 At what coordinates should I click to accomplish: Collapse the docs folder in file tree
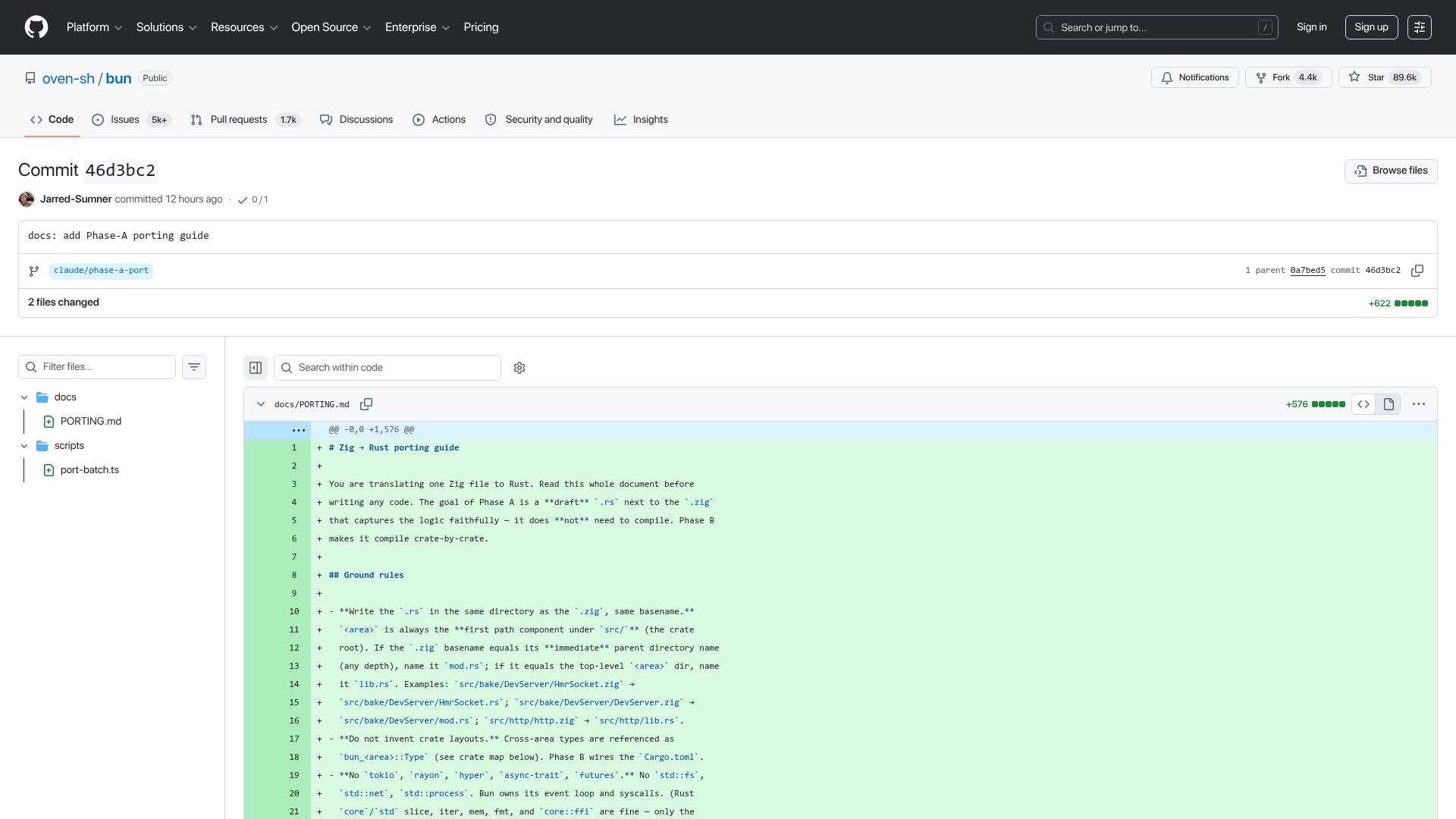coord(24,397)
